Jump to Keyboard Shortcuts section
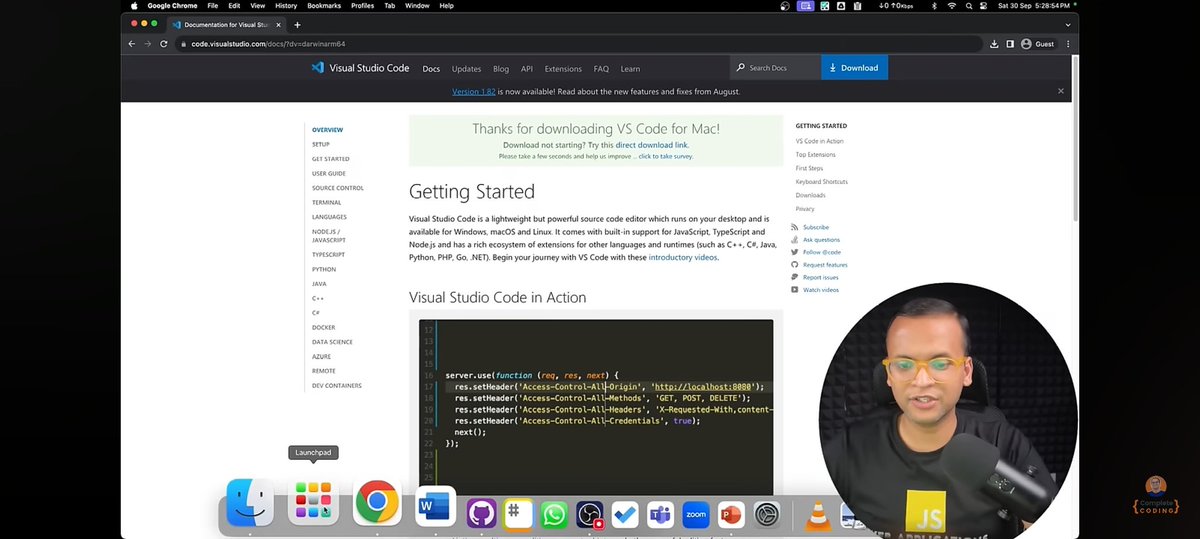This screenshot has width=1200, height=539. pyautogui.click(x=821, y=181)
